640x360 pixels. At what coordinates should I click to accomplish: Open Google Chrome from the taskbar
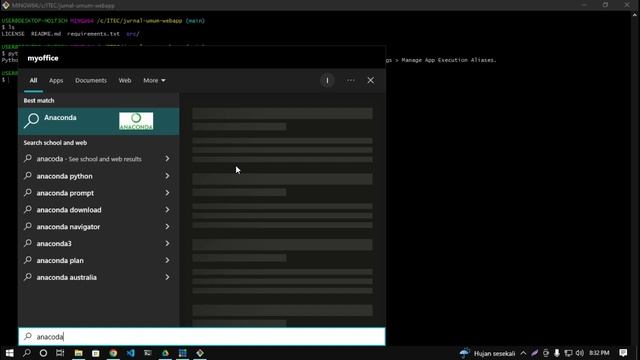(x=113, y=353)
